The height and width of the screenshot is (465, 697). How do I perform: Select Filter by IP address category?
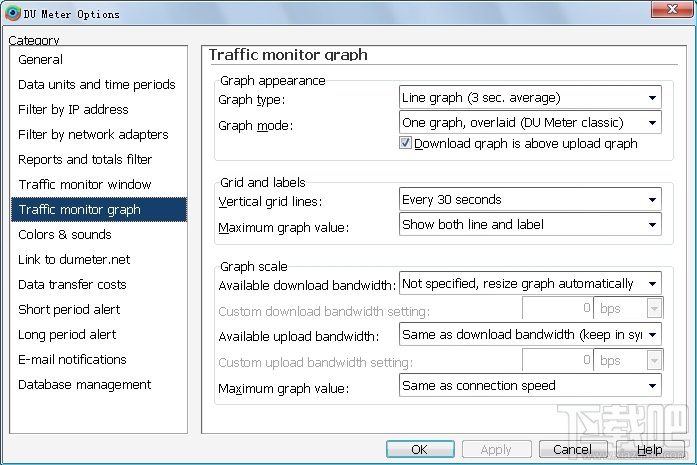[x=73, y=110]
